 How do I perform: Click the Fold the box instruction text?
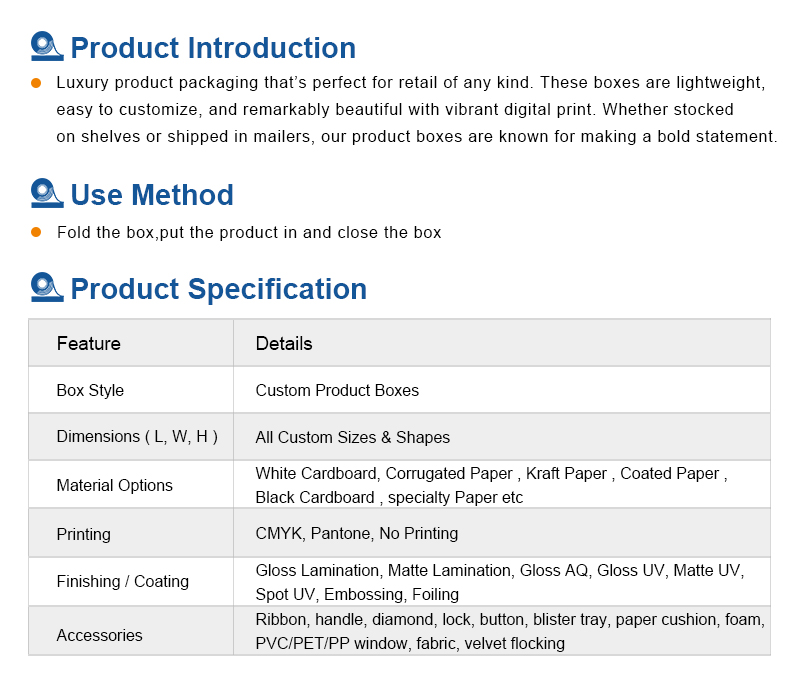tap(249, 233)
